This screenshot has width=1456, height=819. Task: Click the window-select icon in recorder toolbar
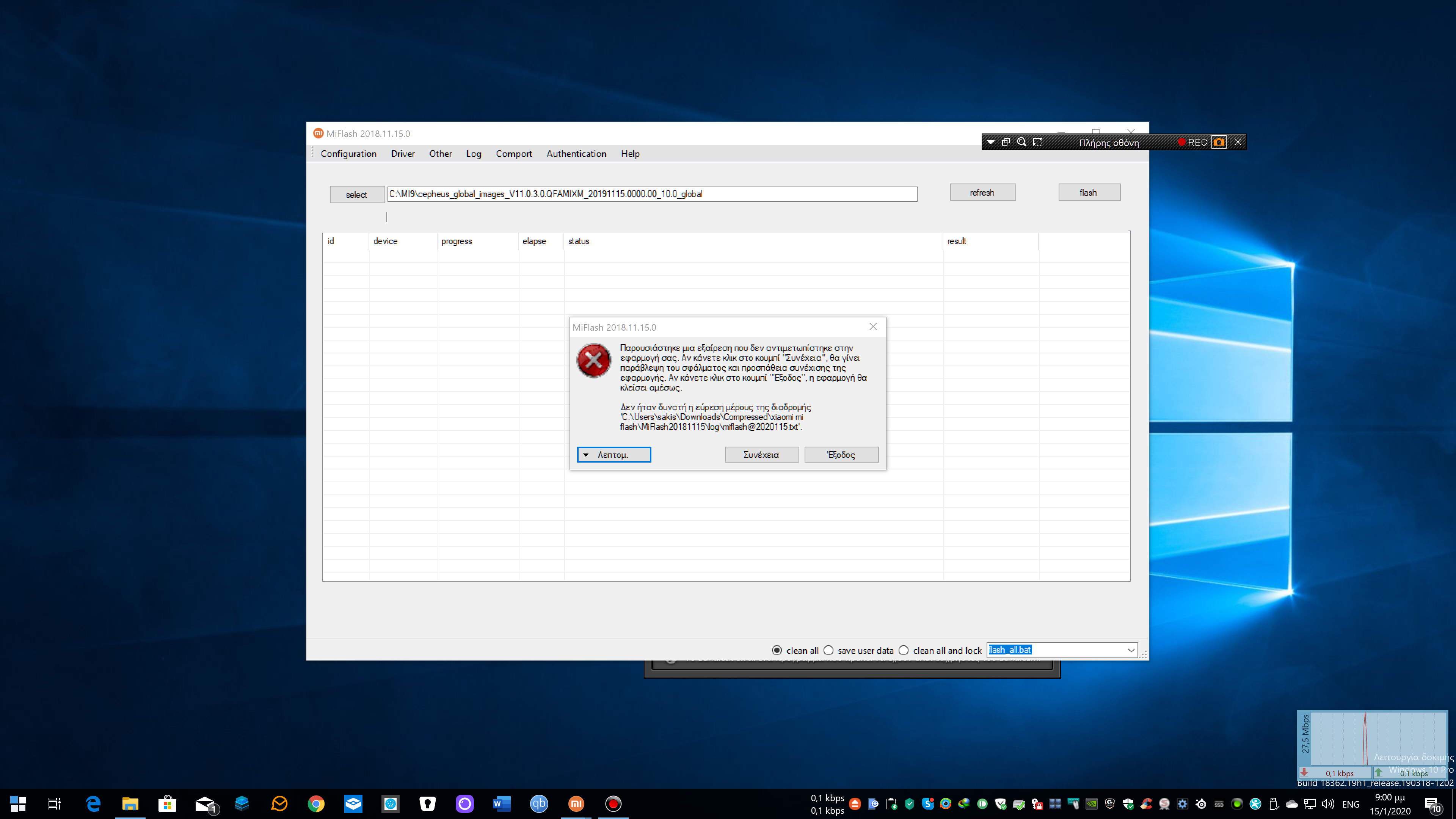[x=1006, y=142]
